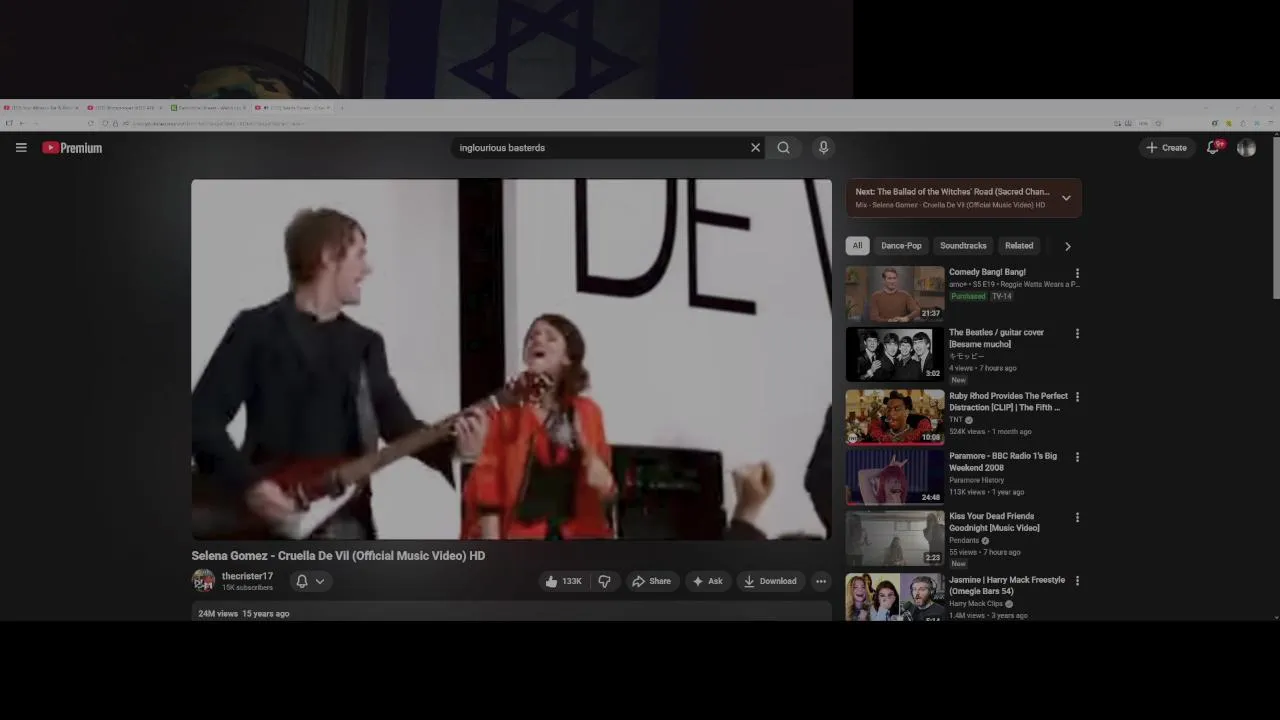This screenshot has width=1280, height=720.
Task: Click the TV-14 rating badge
Action: (x=1002, y=296)
